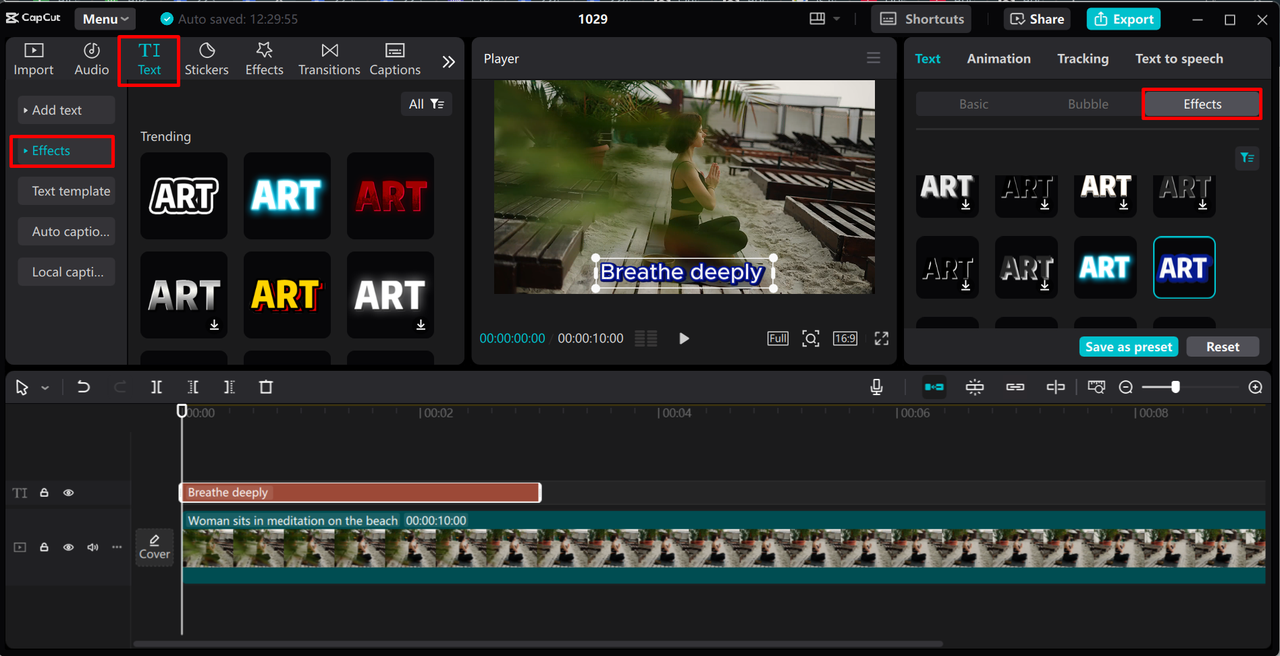The width and height of the screenshot is (1280, 656).
Task: Select the Bubble sub-tab
Action: (x=1088, y=104)
